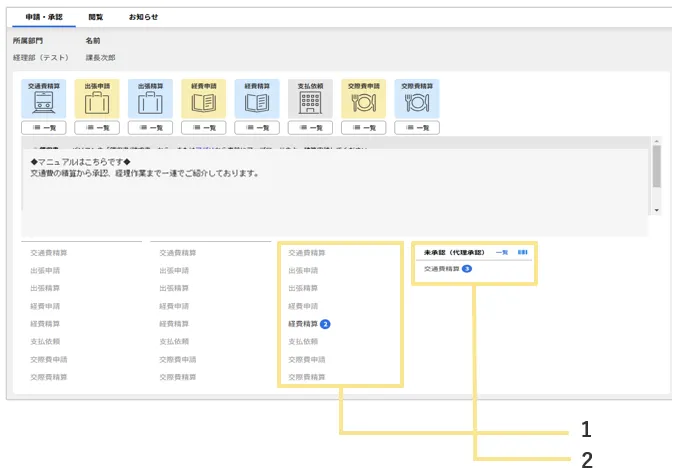The width and height of the screenshot is (673, 475).
Task: Click the notice area scrollbar down arrow
Action: [x=656, y=210]
